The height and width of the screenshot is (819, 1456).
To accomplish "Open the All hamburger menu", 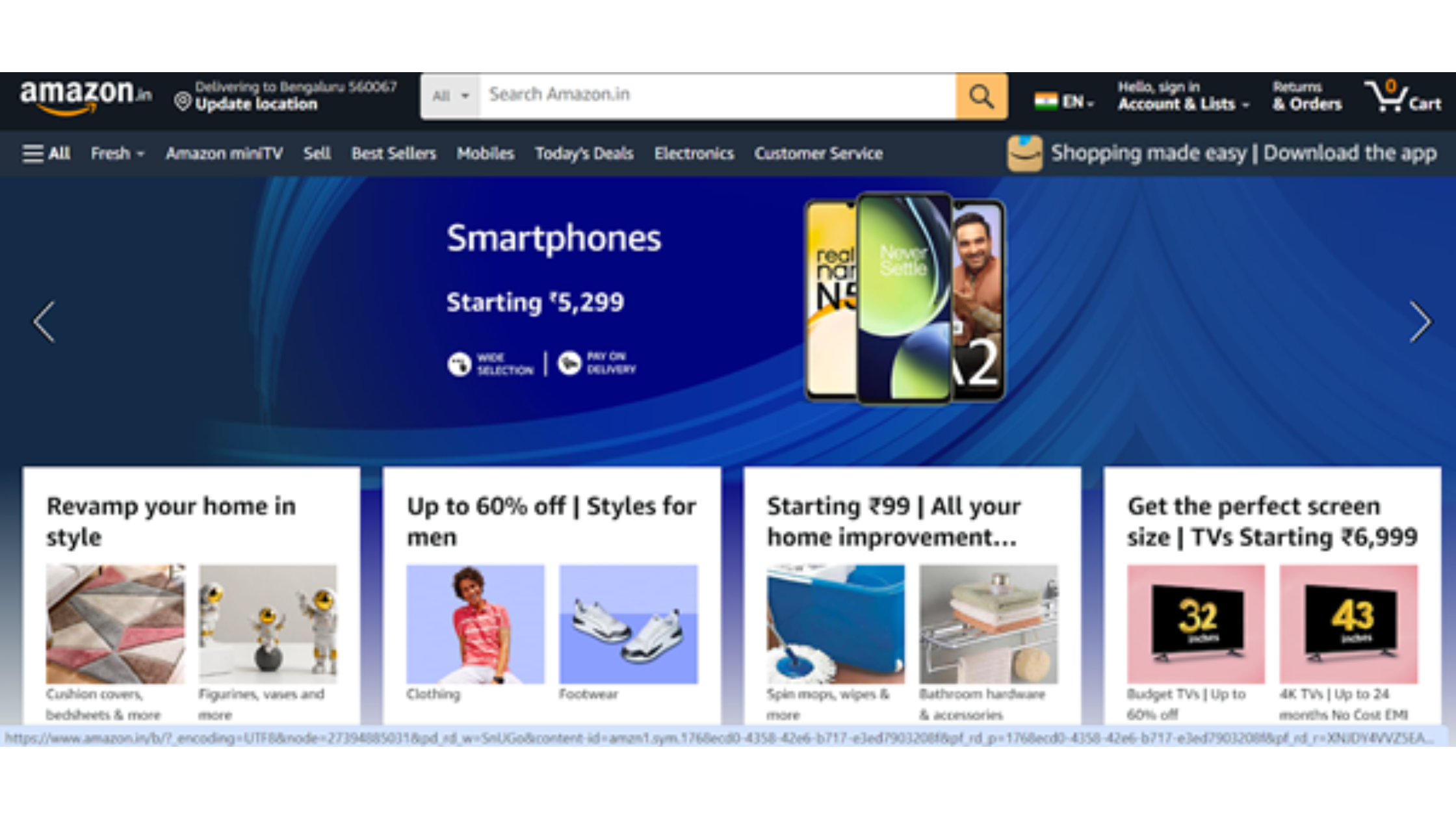I will 46,153.
